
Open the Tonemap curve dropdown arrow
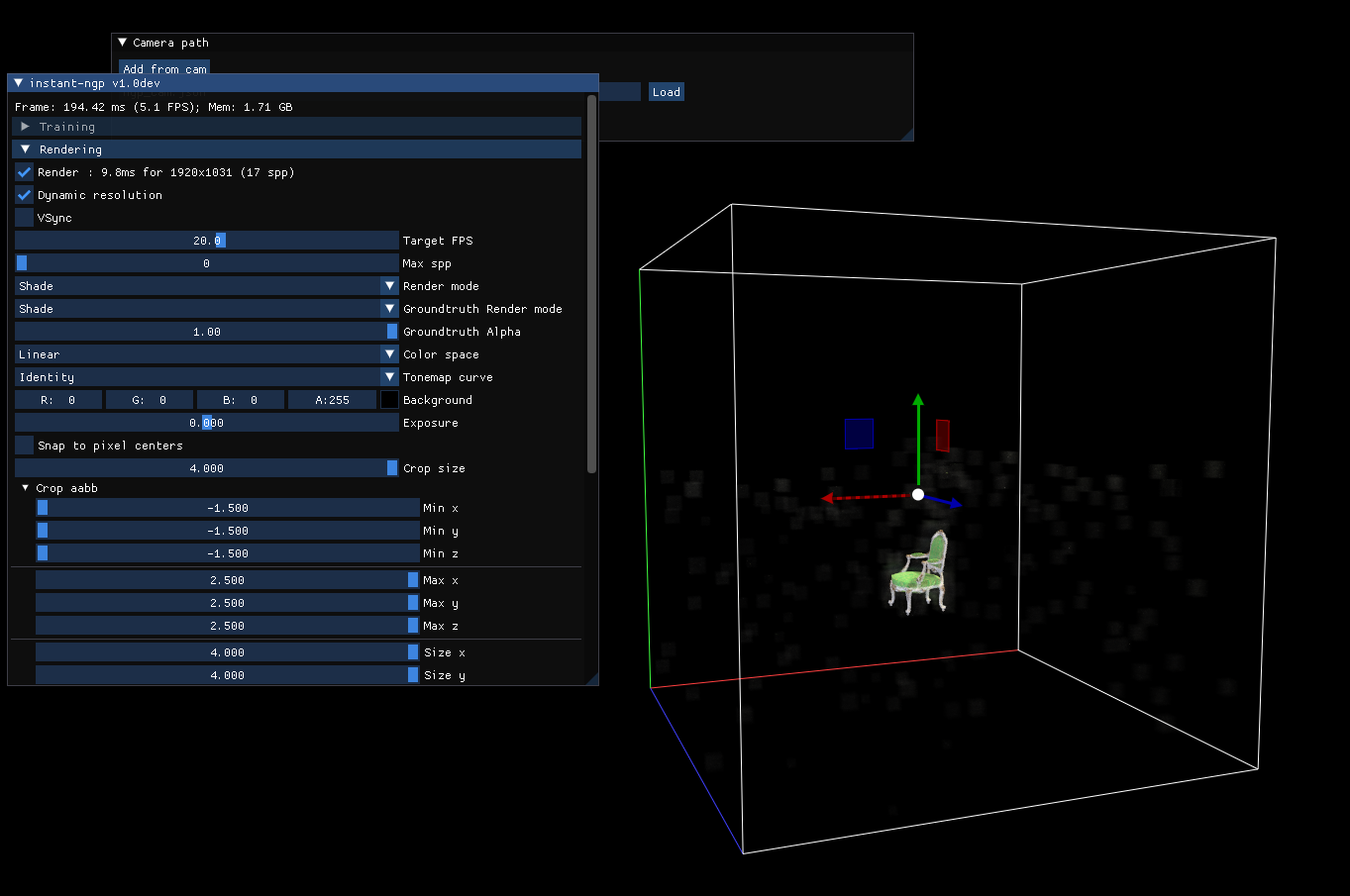(389, 376)
